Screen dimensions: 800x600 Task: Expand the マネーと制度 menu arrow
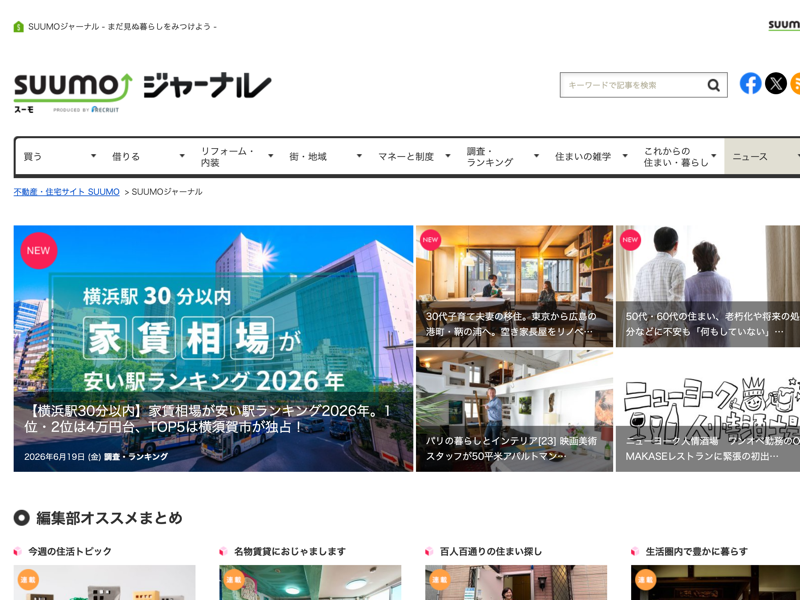pyautogui.click(x=447, y=156)
